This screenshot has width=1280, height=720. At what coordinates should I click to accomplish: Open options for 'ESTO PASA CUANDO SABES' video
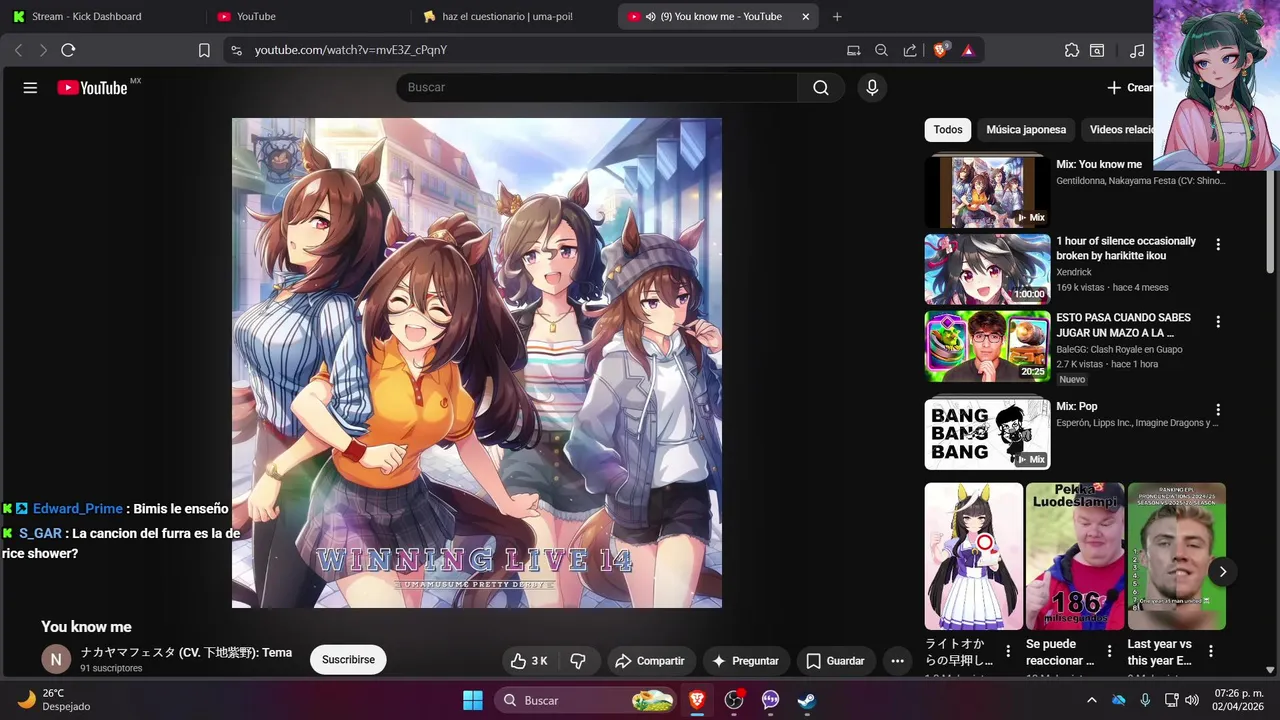click(x=1218, y=321)
